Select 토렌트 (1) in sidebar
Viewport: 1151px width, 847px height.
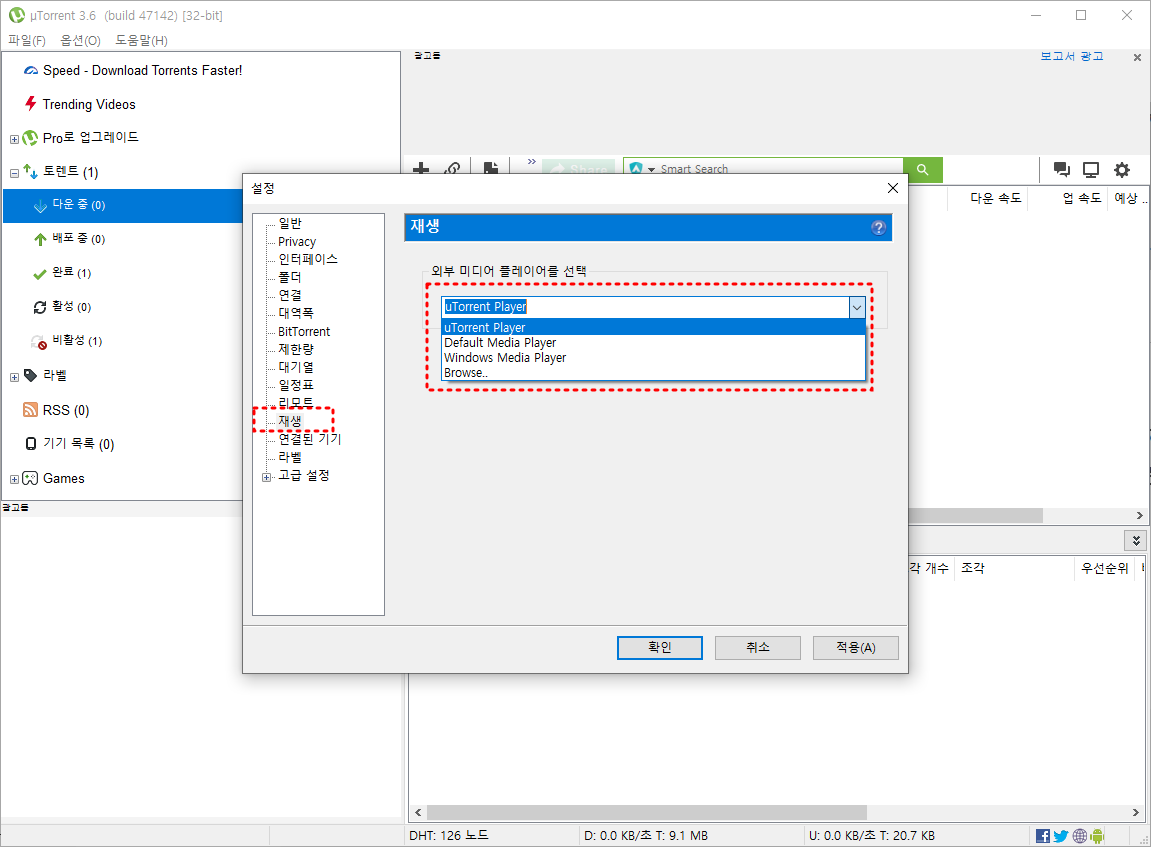pyautogui.click(x=70, y=172)
